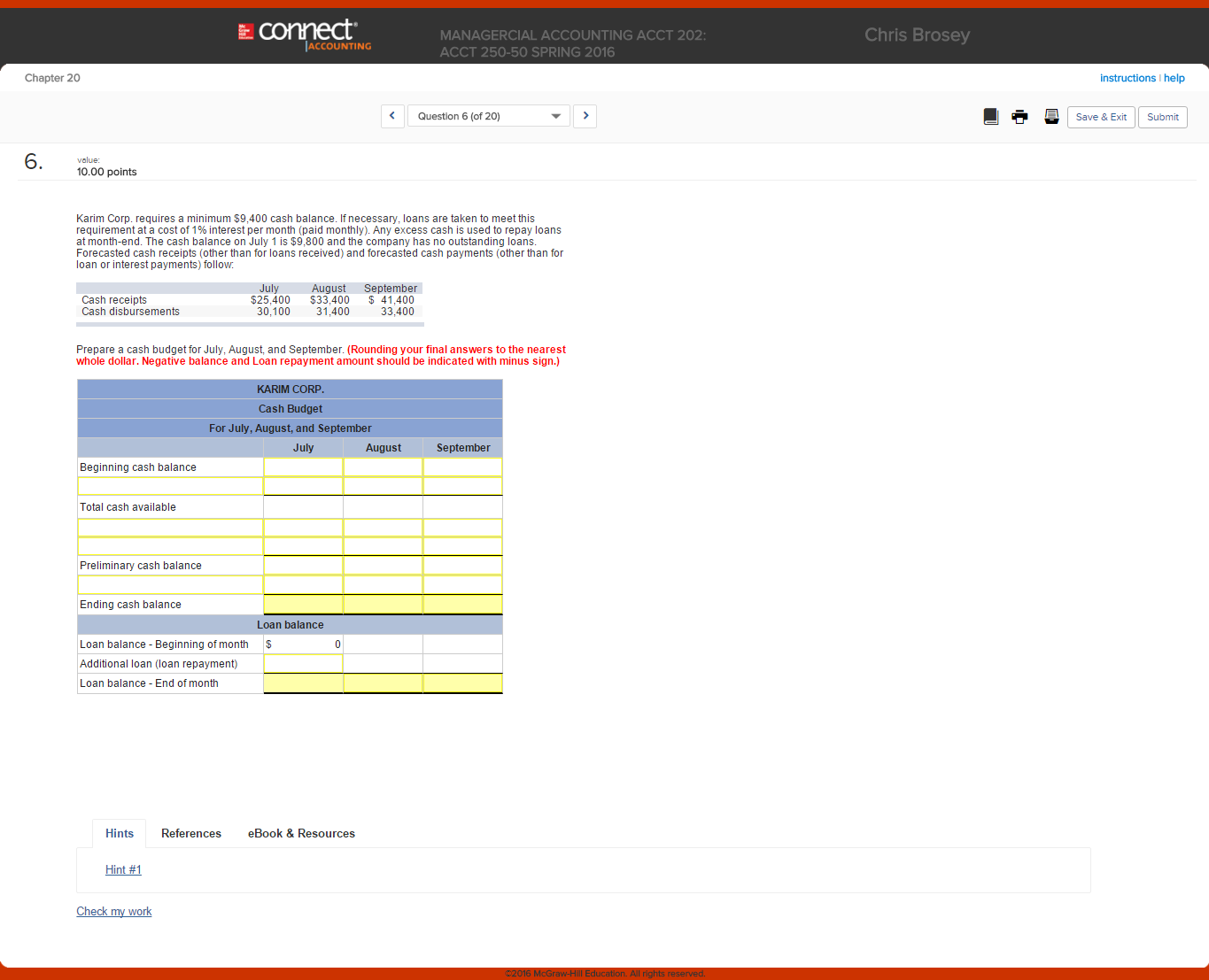Click the July Loan balance - End of month cell

click(x=303, y=683)
